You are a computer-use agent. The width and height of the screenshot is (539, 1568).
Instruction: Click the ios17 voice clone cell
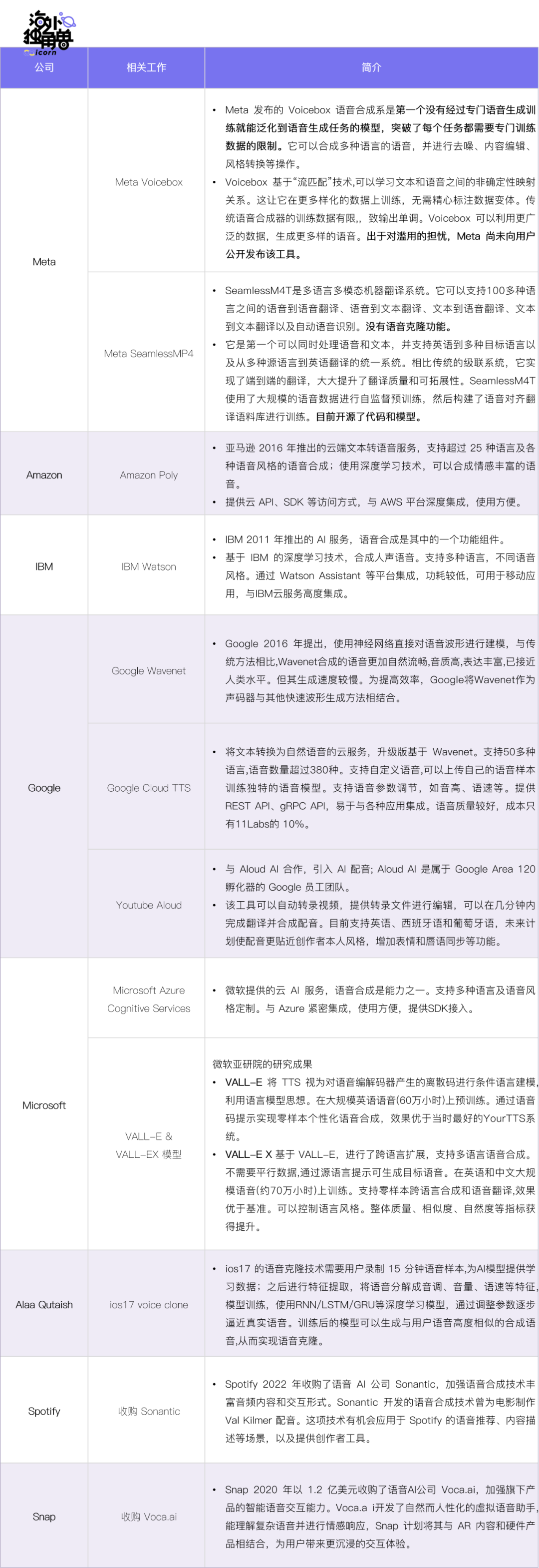click(x=146, y=1304)
